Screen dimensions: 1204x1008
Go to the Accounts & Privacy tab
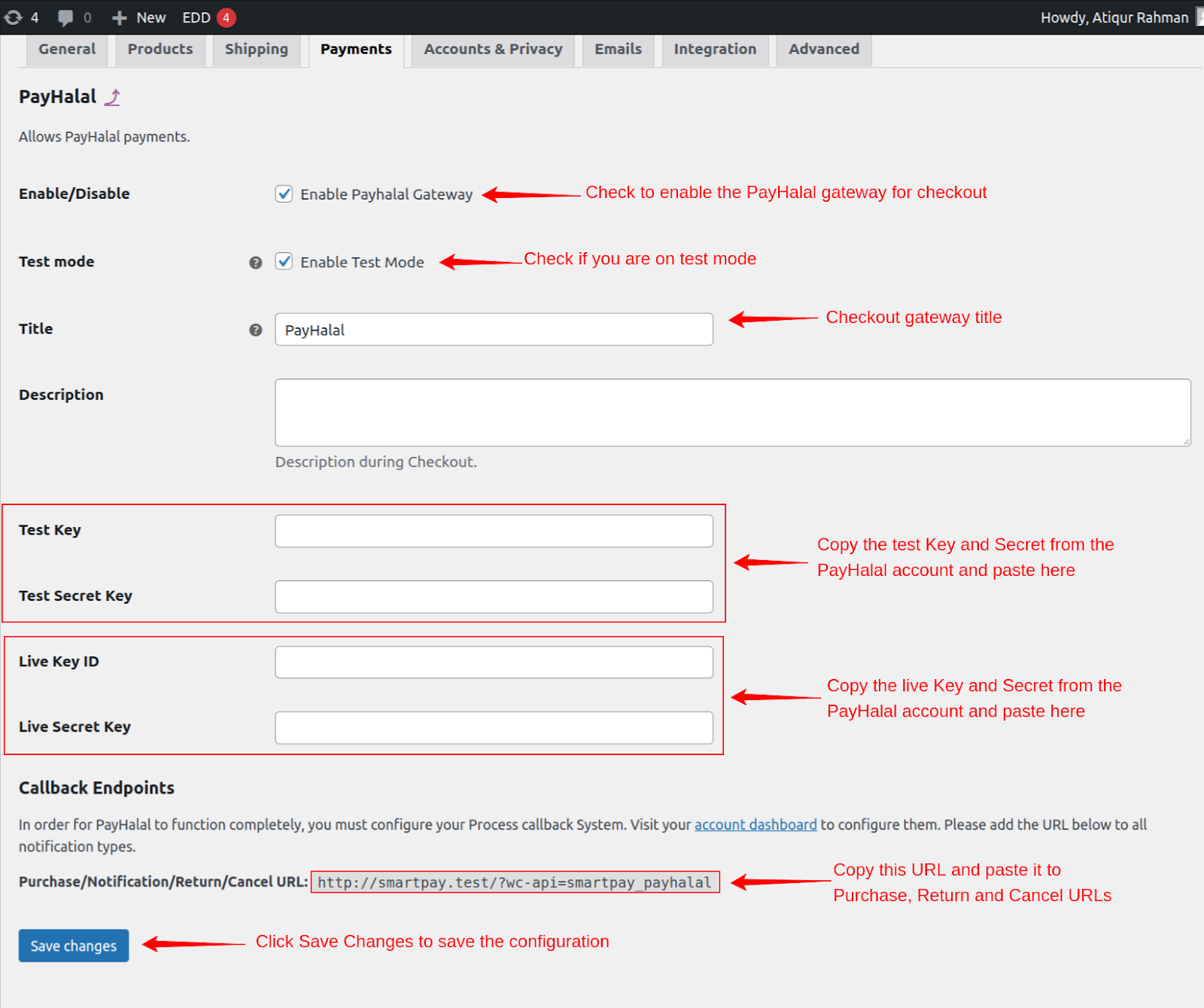pyautogui.click(x=493, y=50)
